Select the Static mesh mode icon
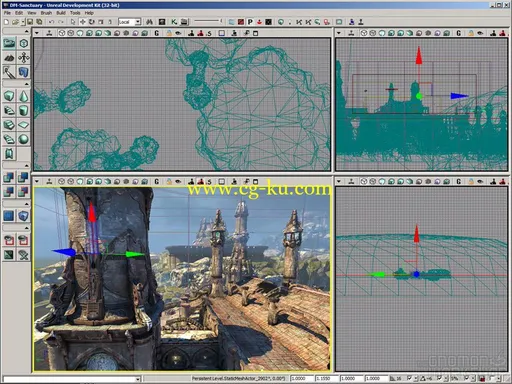The image size is (512, 384). coord(23,72)
